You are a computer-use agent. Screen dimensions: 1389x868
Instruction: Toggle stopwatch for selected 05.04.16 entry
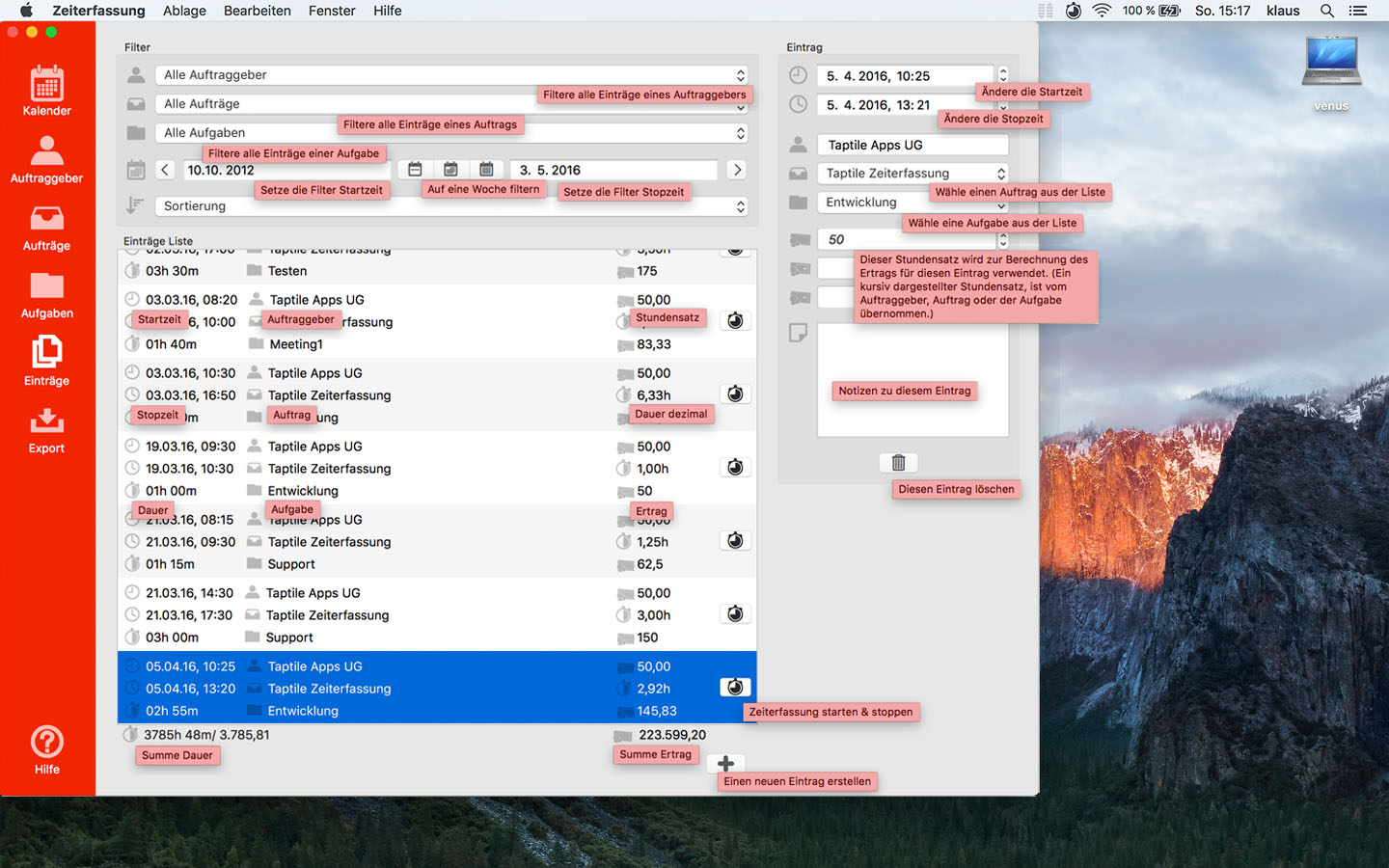point(735,688)
